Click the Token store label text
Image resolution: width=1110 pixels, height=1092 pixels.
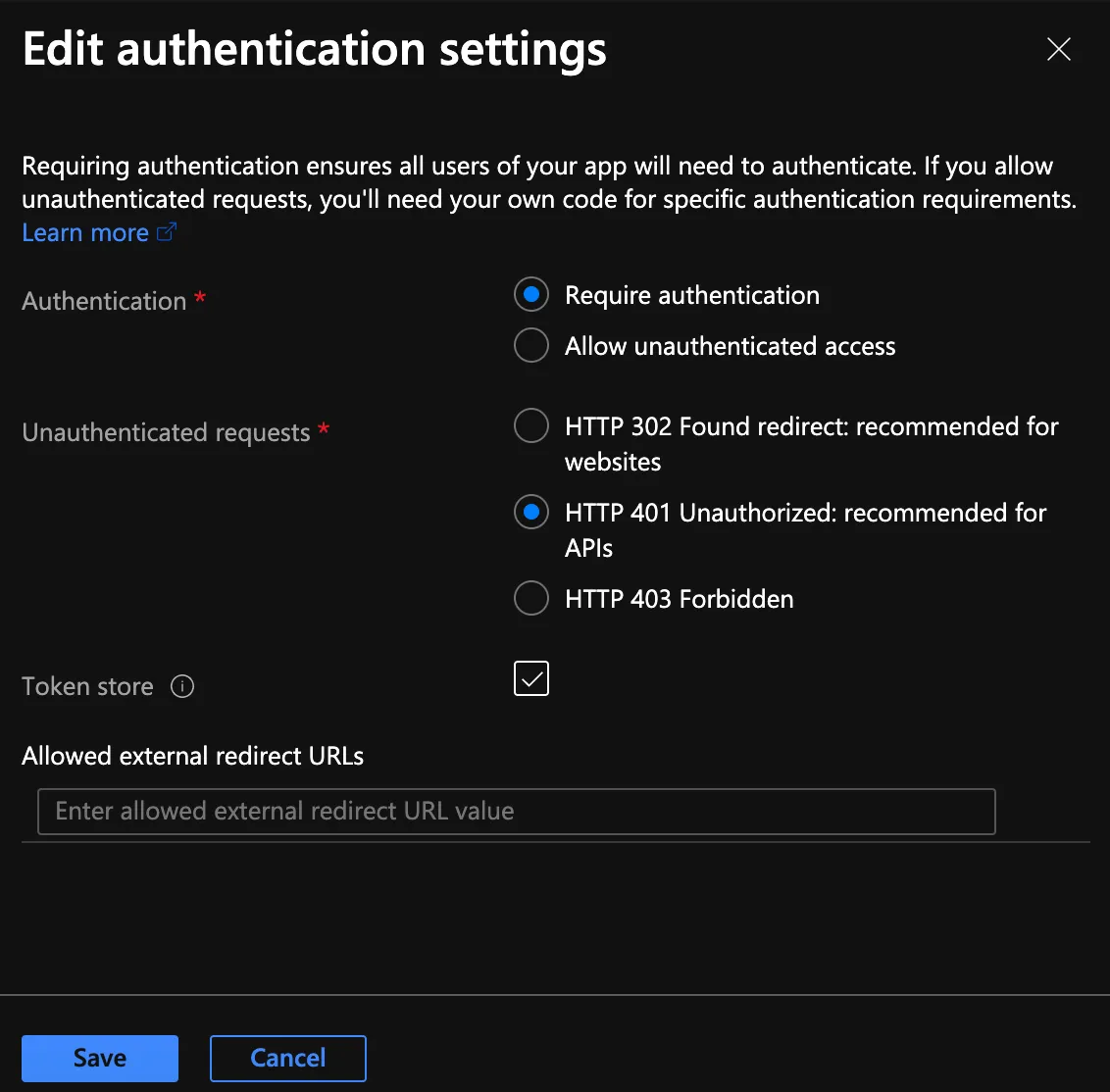point(87,686)
